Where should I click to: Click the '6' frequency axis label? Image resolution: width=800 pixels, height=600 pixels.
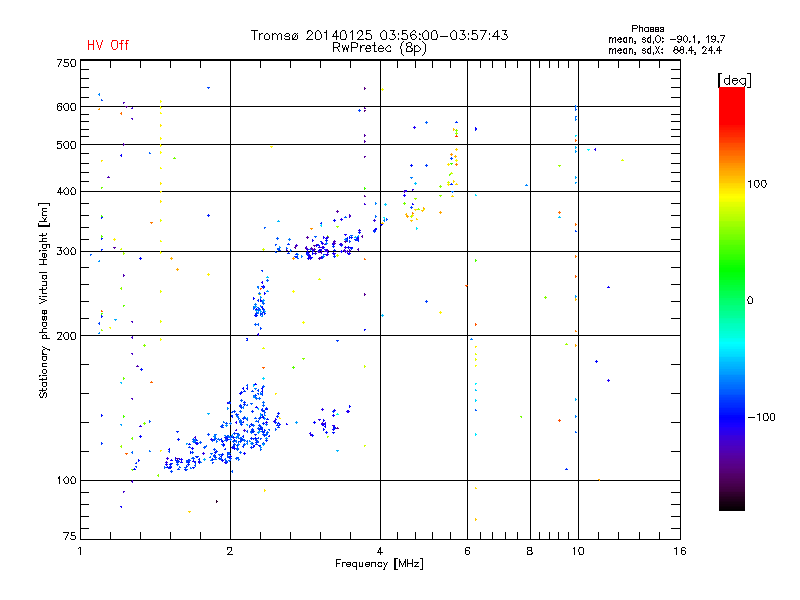click(467, 551)
